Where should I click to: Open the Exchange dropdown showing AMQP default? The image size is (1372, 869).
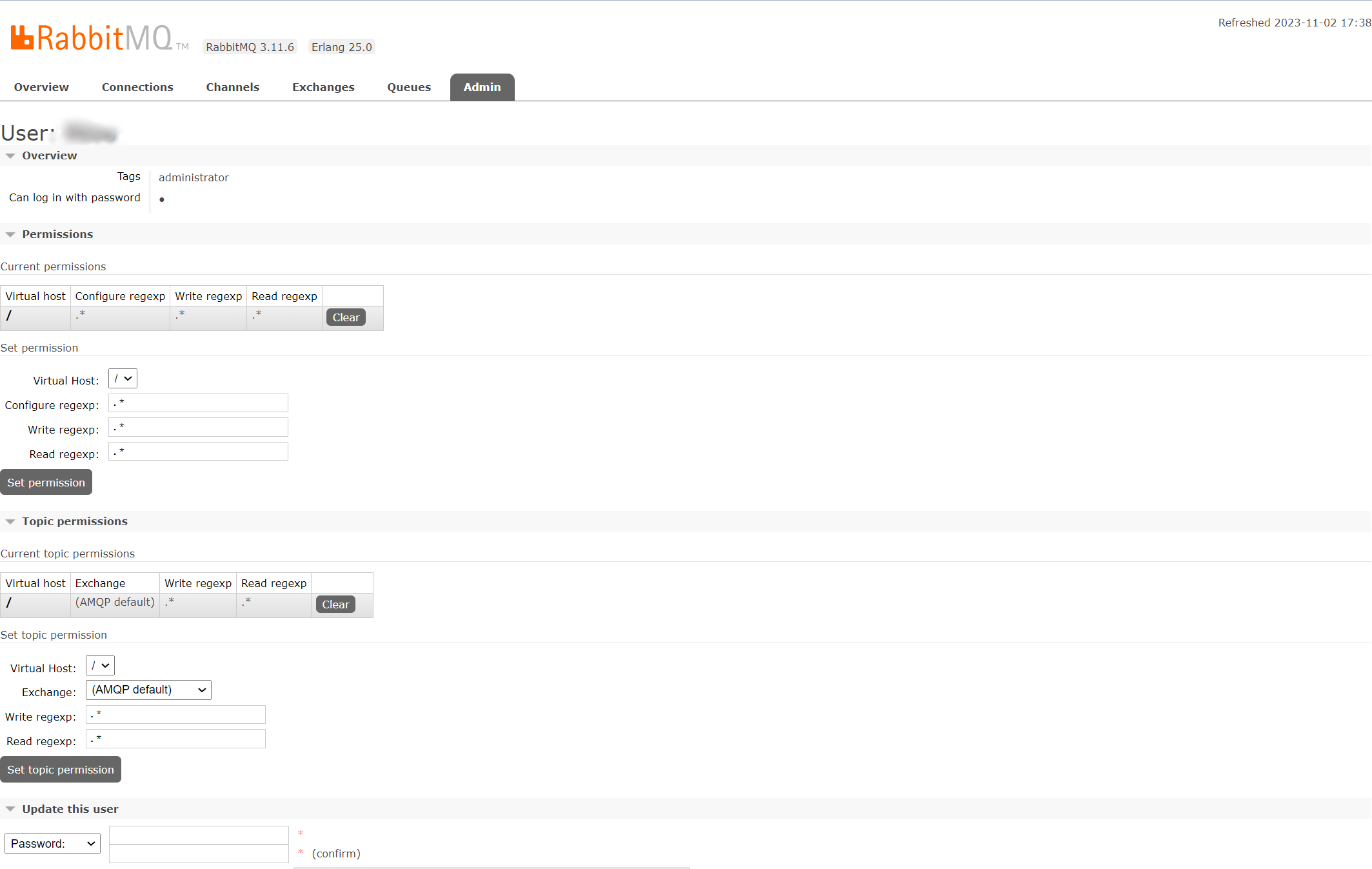point(148,690)
